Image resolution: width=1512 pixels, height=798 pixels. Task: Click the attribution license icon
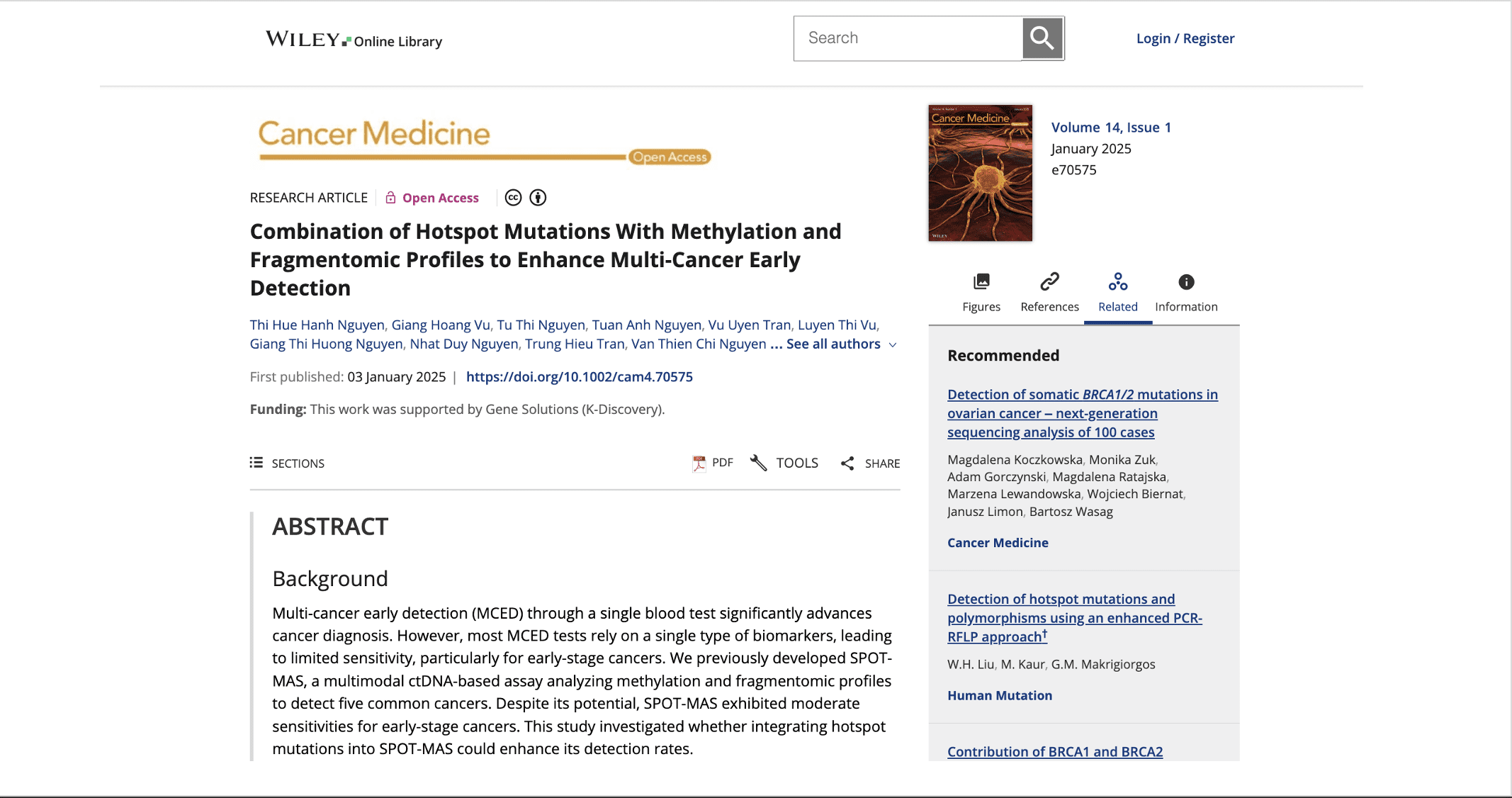click(538, 197)
